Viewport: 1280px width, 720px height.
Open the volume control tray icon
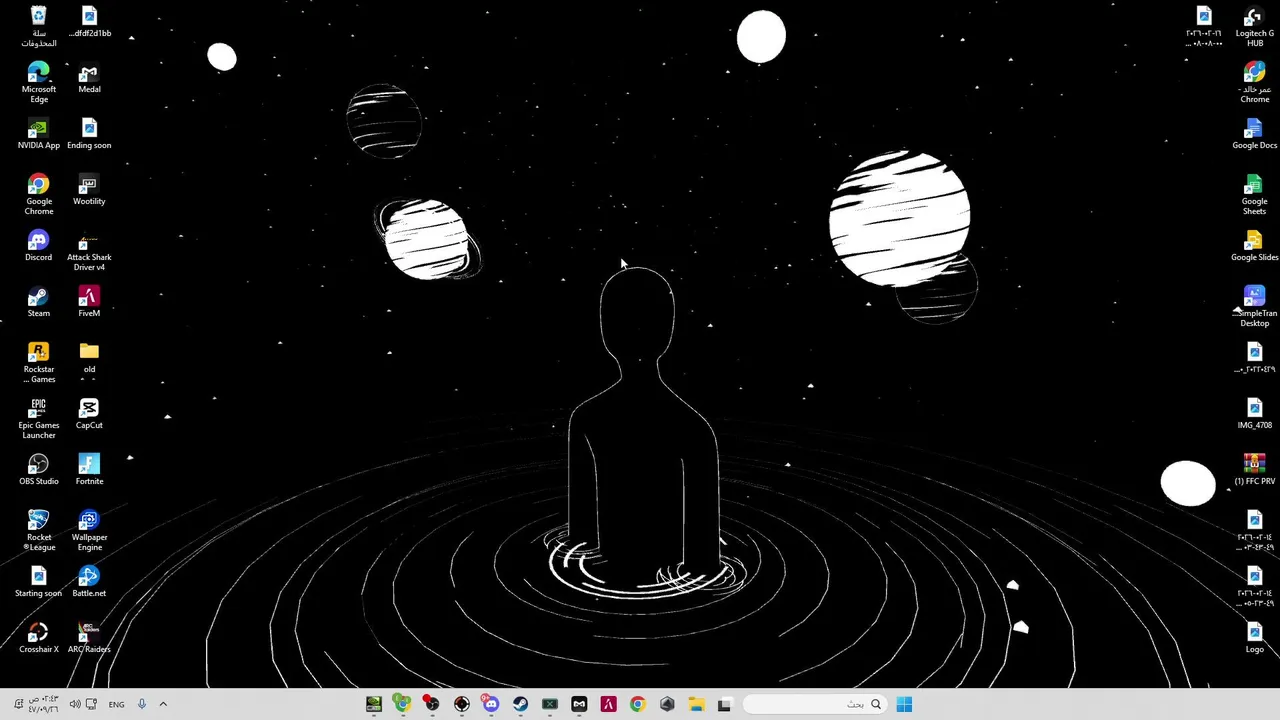click(74, 704)
